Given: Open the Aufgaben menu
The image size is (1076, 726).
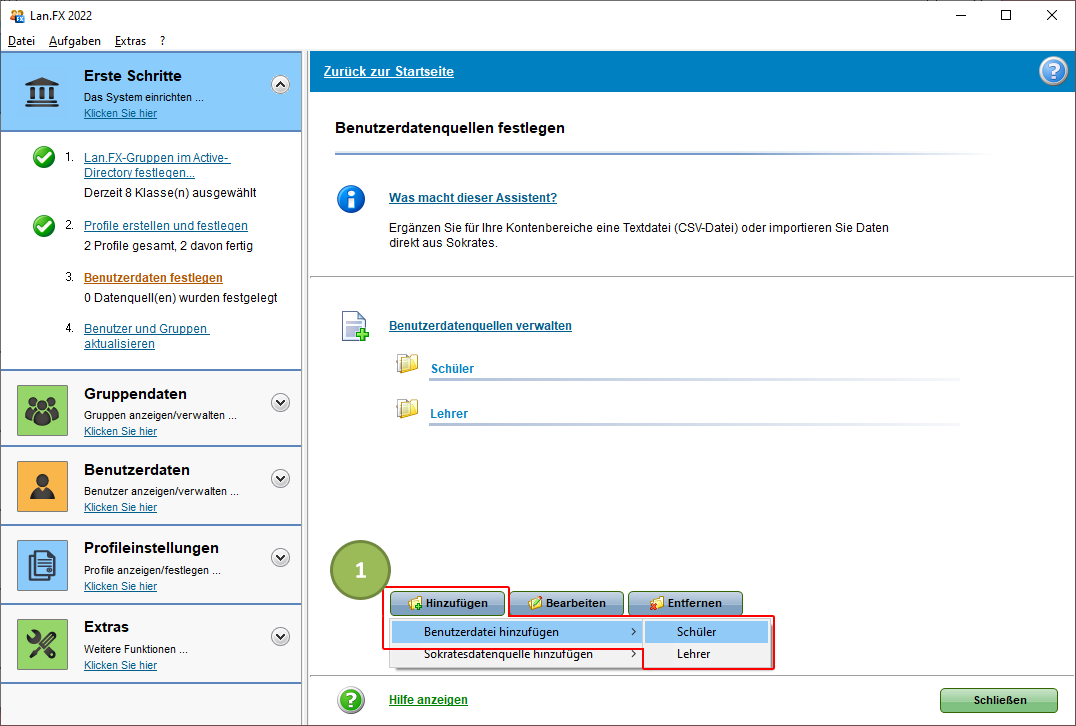Looking at the screenshot, I should coord(75,41).
